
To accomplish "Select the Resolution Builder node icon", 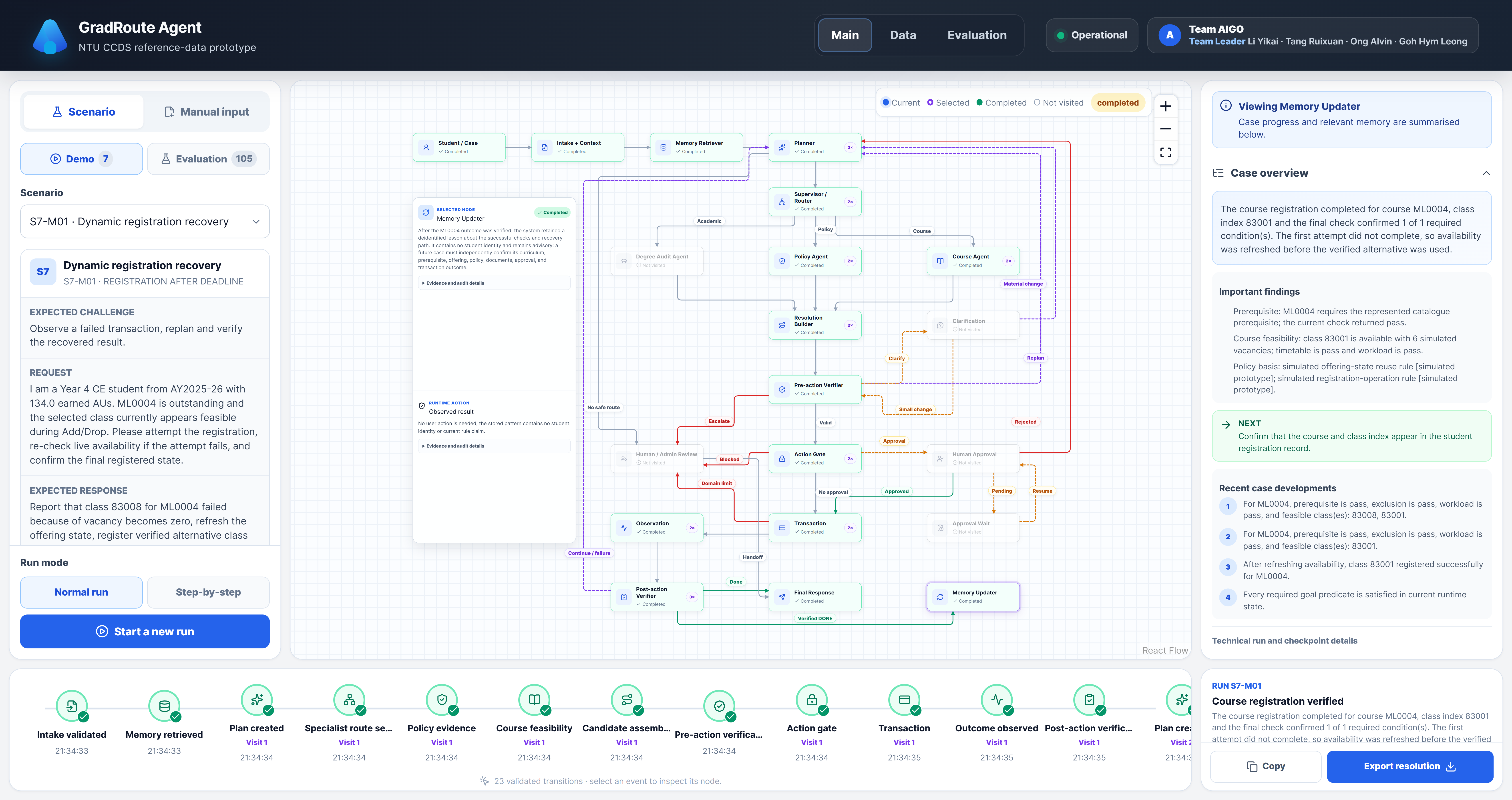I will pos(782,325).
